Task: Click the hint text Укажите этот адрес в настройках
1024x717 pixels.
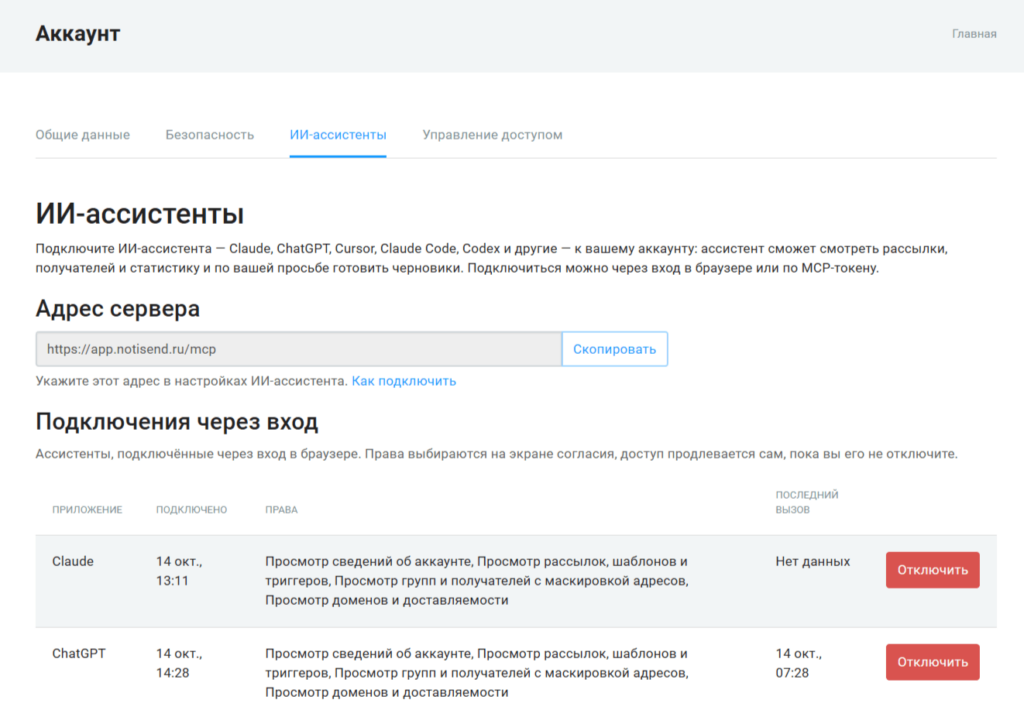Action: click(191, 381)
